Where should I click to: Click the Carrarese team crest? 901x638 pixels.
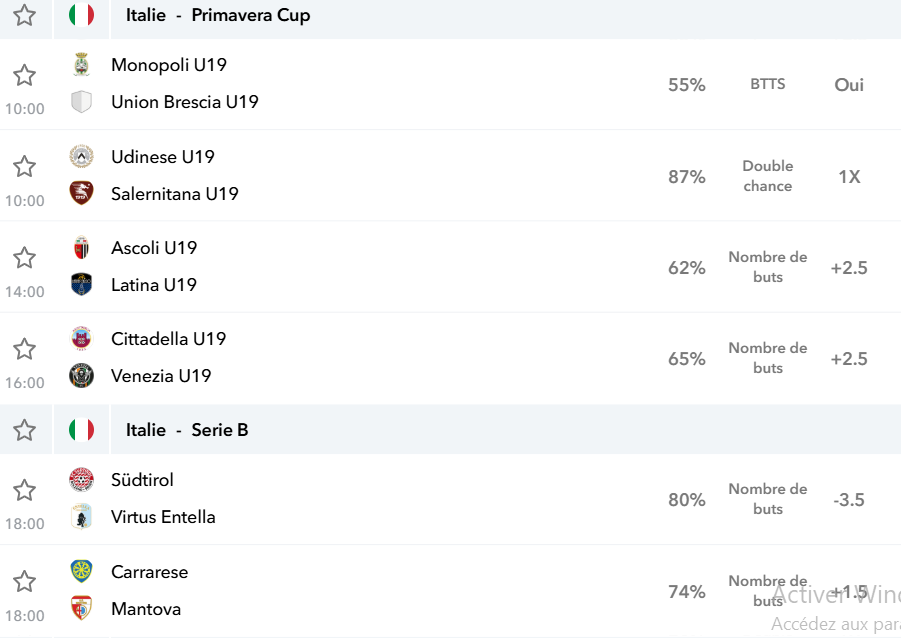pos(81,571)
